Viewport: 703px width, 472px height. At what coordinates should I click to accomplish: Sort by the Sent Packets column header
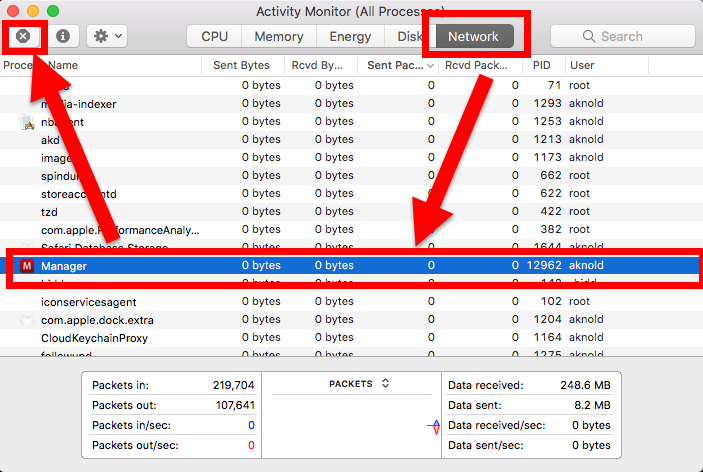397,65
